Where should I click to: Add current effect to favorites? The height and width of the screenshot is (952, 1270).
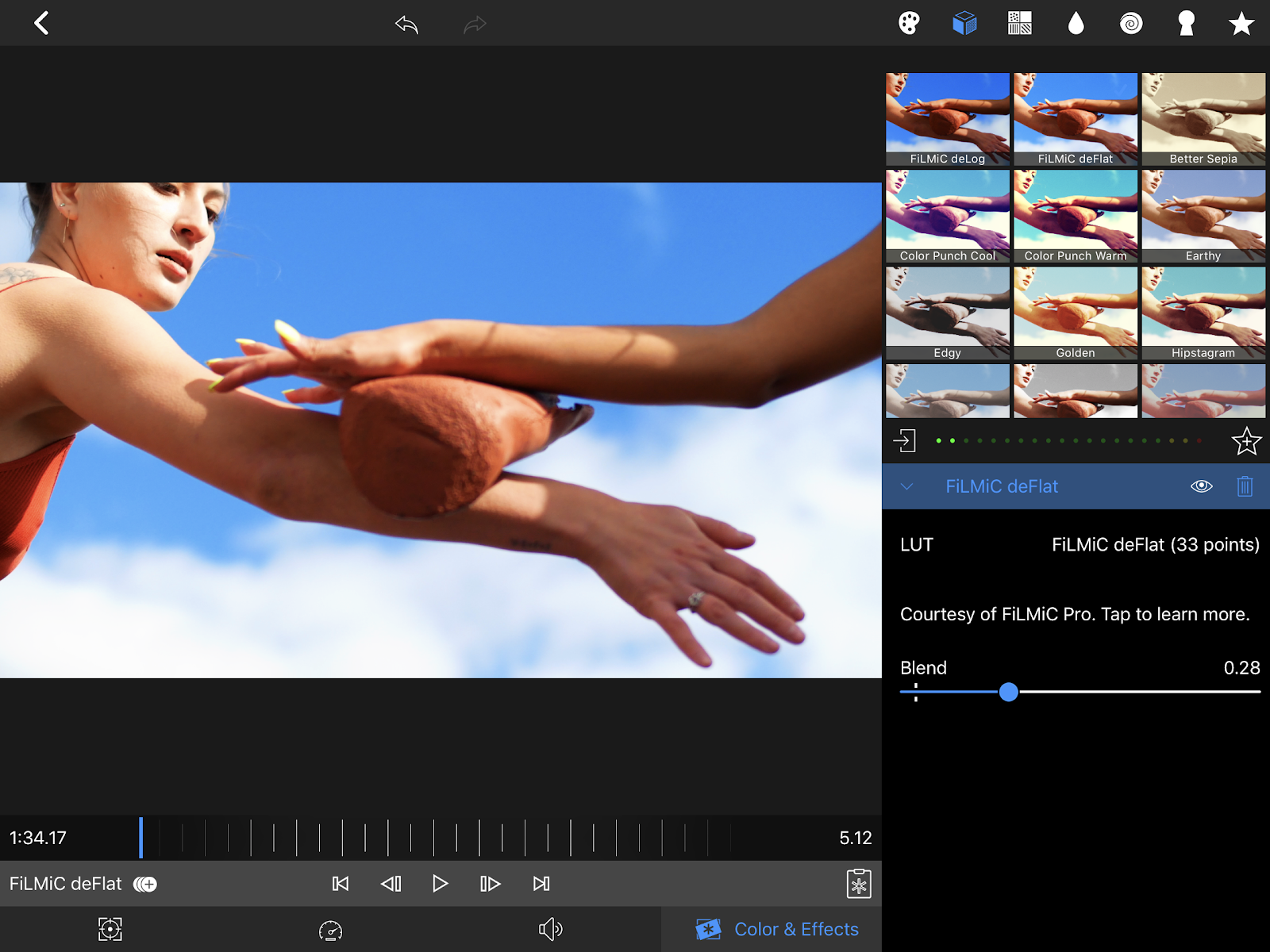click(x=1246, y=441)
